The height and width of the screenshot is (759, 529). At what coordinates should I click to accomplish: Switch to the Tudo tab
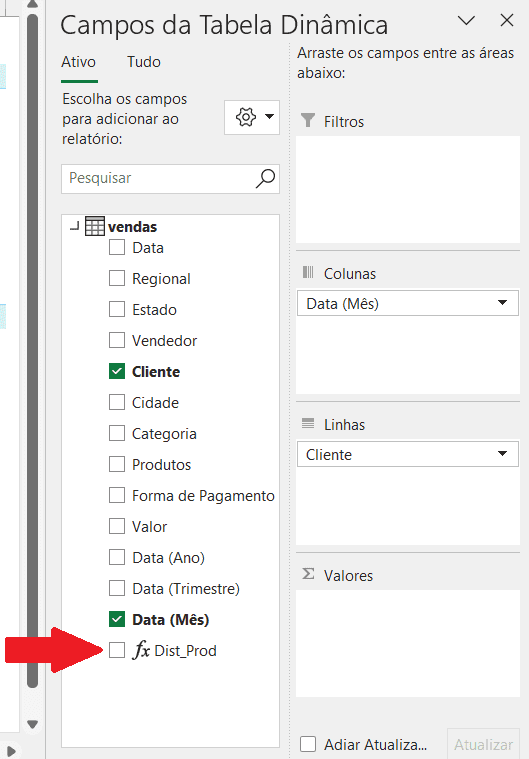tap(144, 62)
